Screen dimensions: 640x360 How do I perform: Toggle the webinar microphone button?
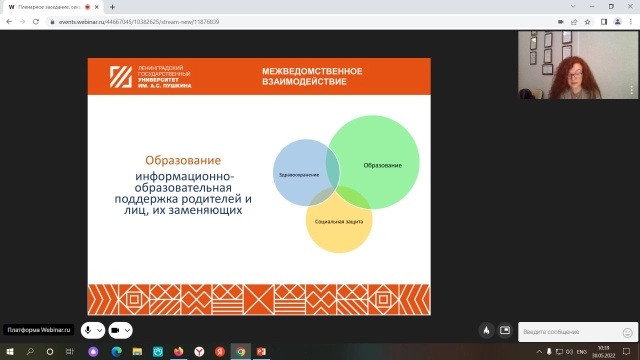[x=88, y=330]
